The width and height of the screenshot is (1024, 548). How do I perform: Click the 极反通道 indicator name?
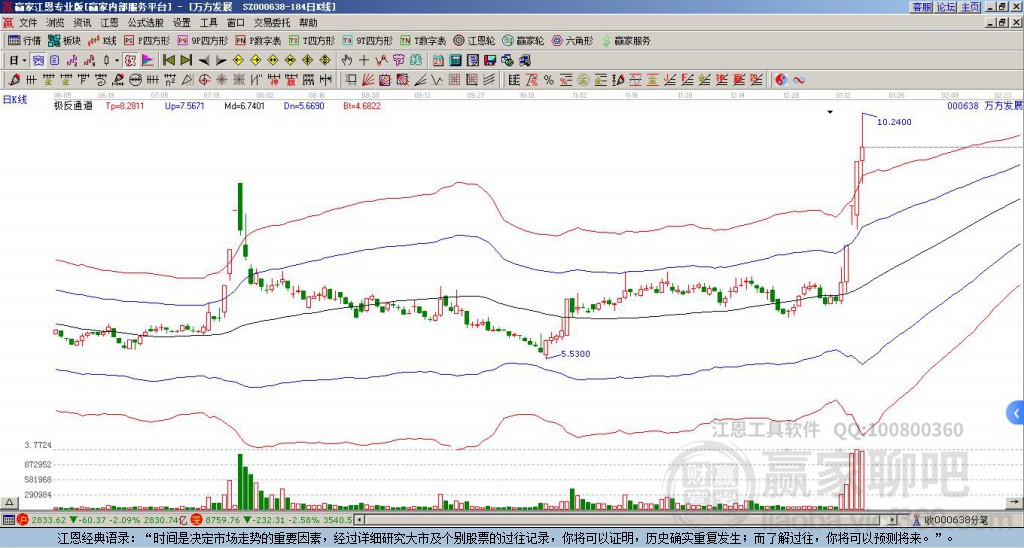coord(73,105)
